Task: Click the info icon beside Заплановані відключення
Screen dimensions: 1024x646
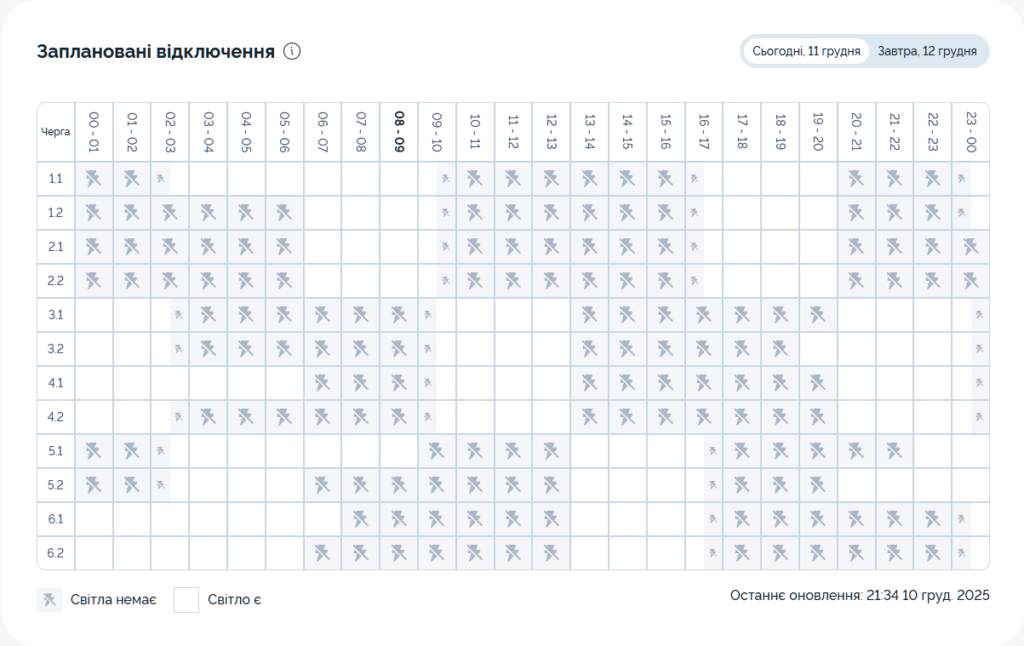Action: pyautogui.click(x=292, y=52)
